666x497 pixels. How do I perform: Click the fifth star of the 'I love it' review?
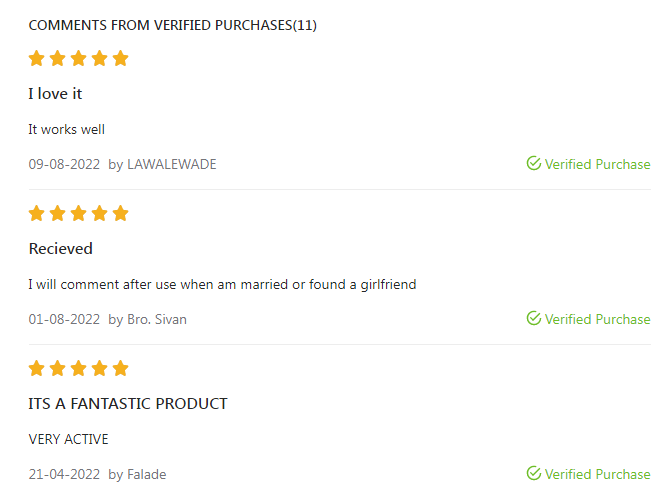pos(121,58)
